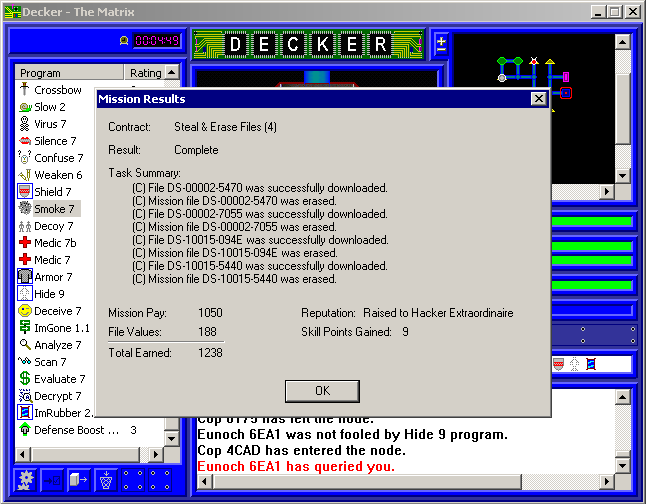Screen dimensions: 646x504
Task: Click the Program column header
Action: click(69, 73)
